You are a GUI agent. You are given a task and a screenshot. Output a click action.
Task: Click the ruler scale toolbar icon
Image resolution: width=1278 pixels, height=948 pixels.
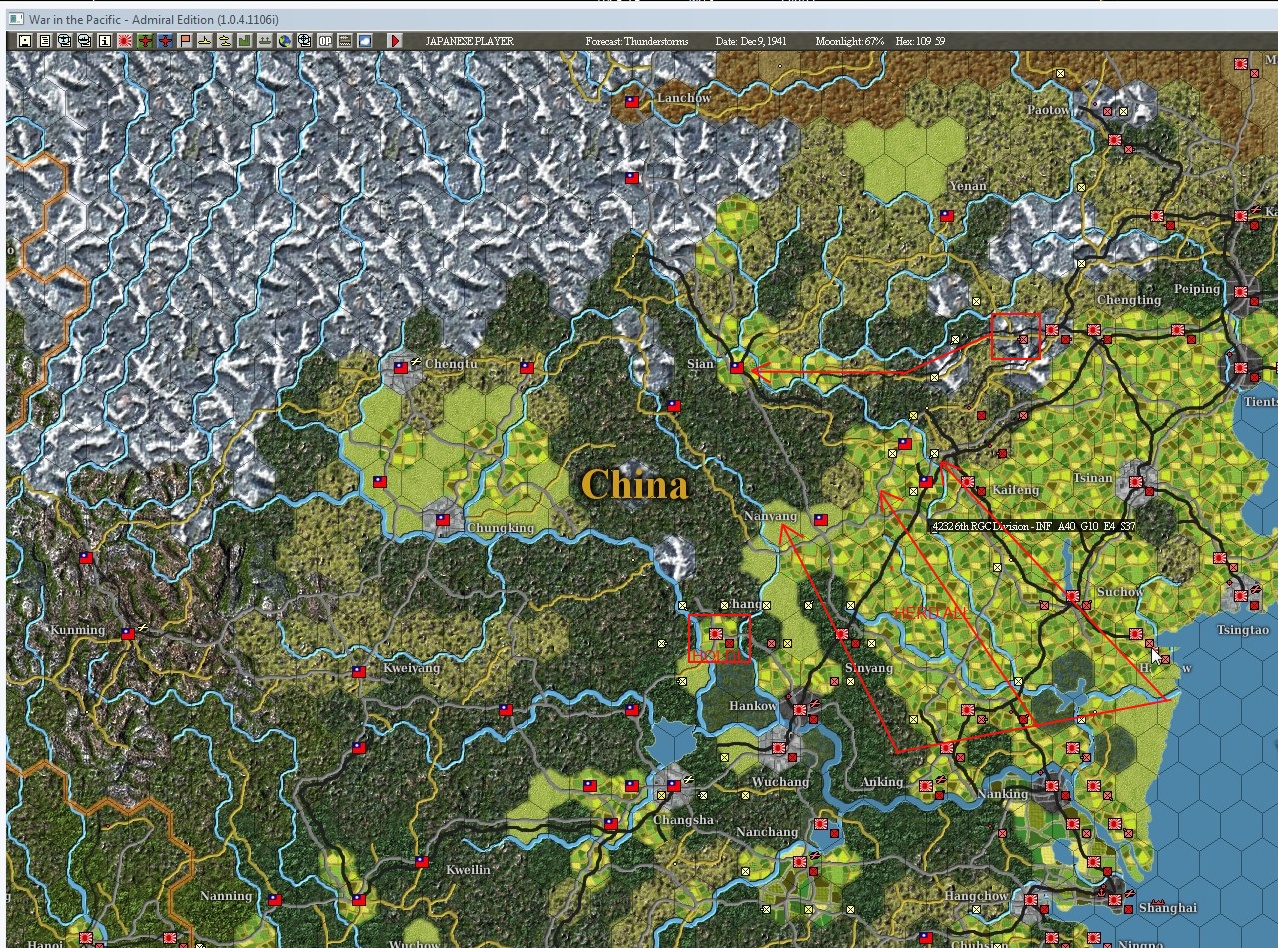(x=345, y=41)
